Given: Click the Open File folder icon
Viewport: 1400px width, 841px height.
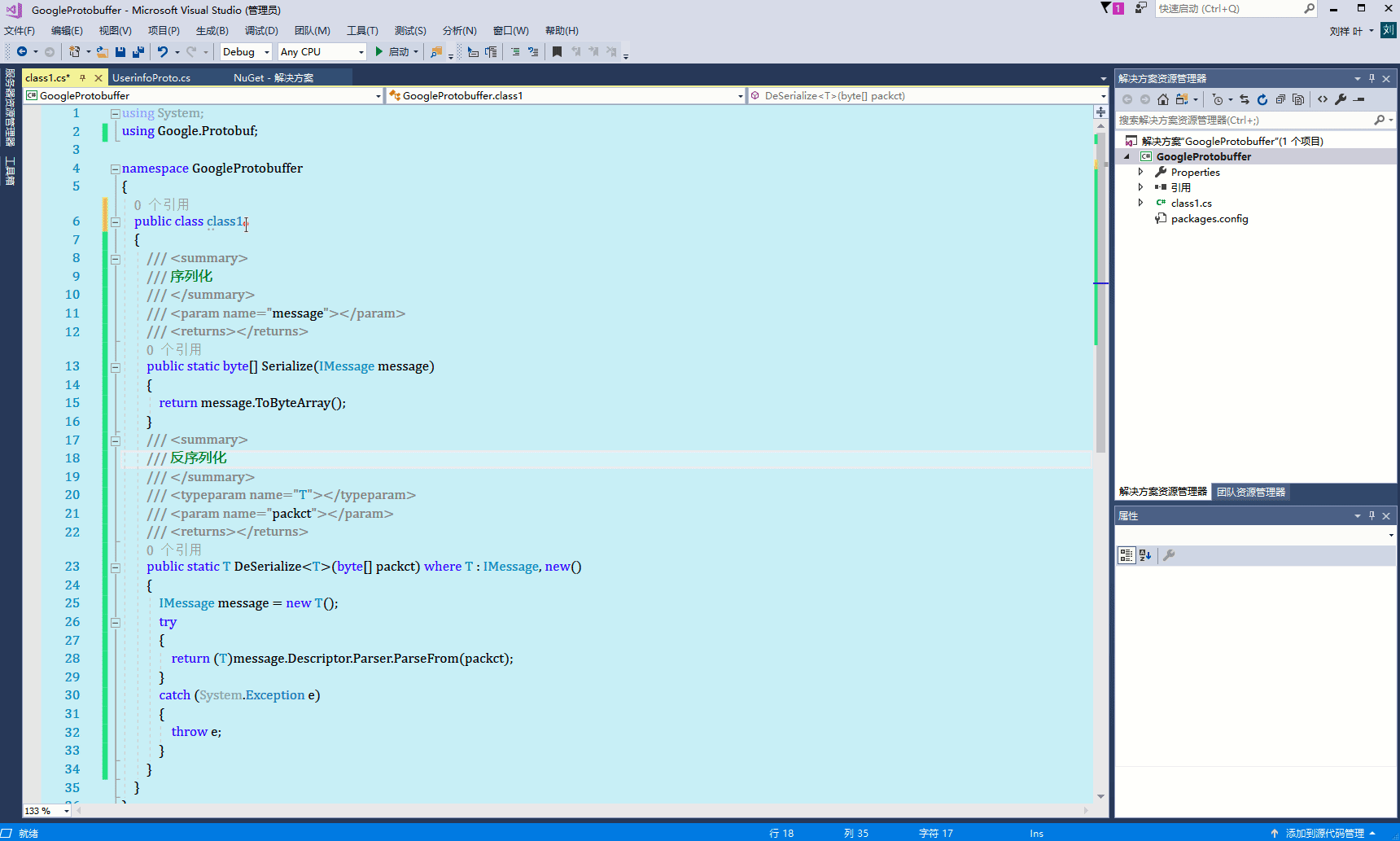Looking at the screenshot, I should (x=103, y=51).
